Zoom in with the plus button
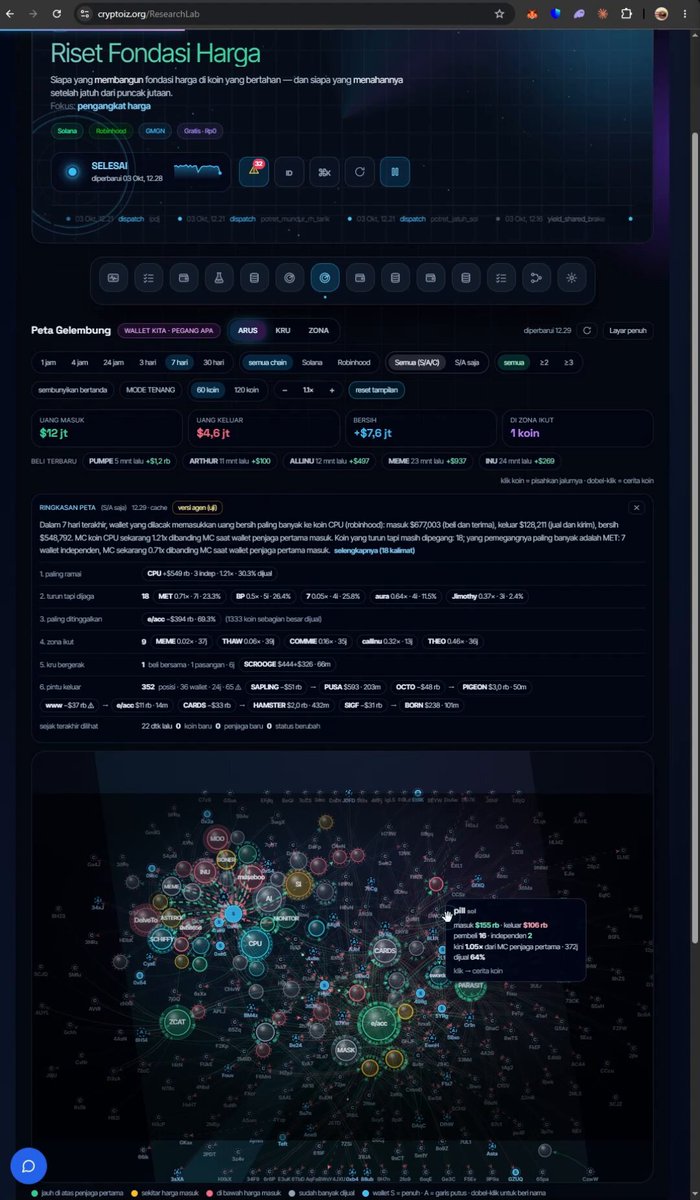 pyautogui.click(x=332, y=390)
